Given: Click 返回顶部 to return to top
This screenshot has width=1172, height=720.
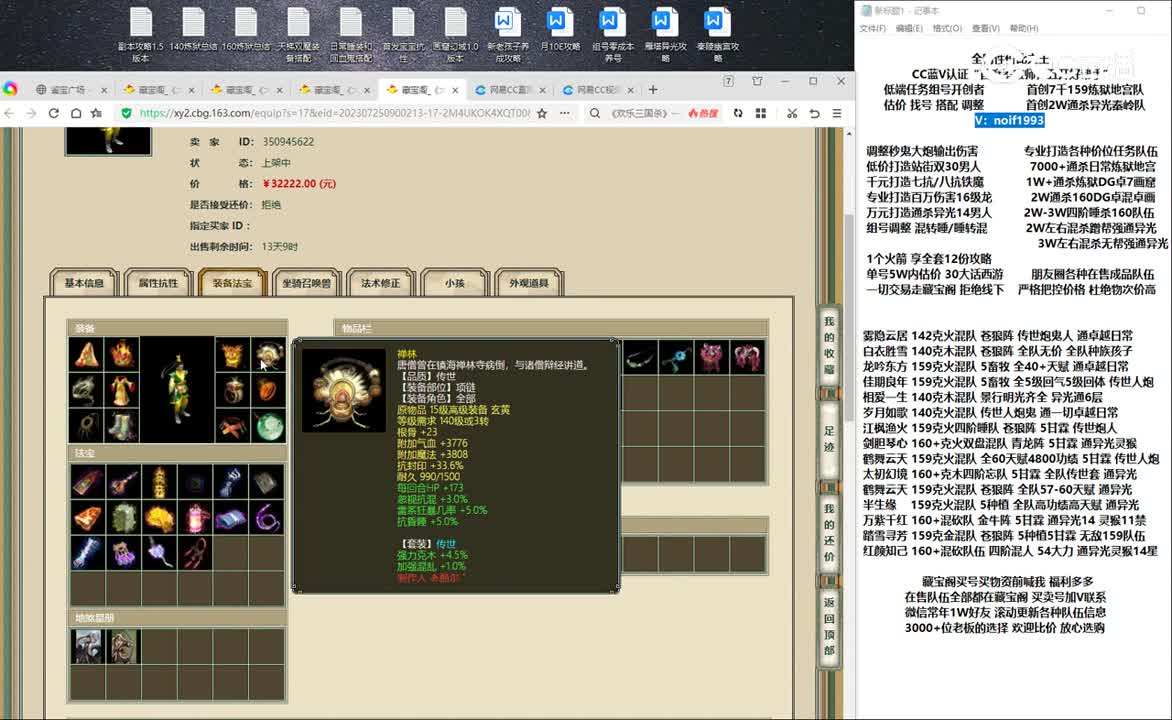Looking at the screenshot, I should (x=828, y=627).
